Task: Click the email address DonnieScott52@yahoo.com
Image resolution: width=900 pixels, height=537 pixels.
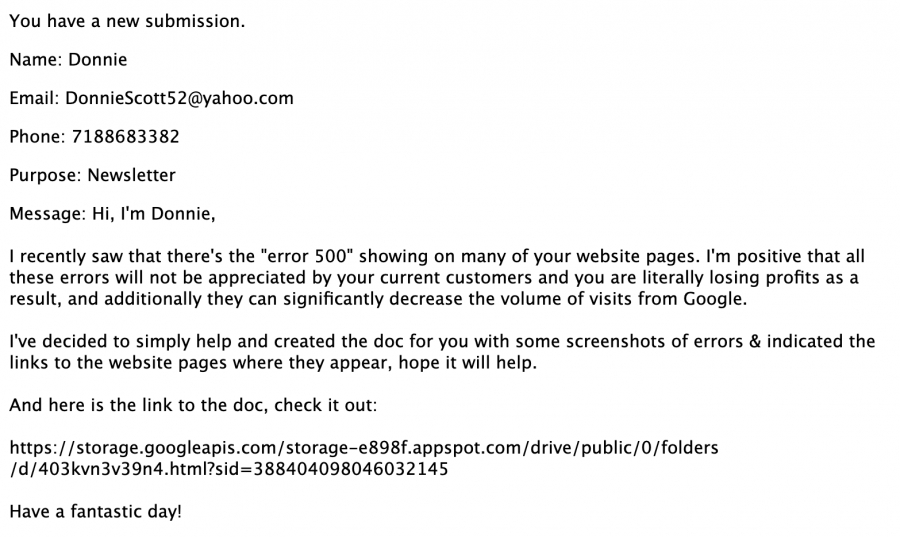Action: point(179,98)
